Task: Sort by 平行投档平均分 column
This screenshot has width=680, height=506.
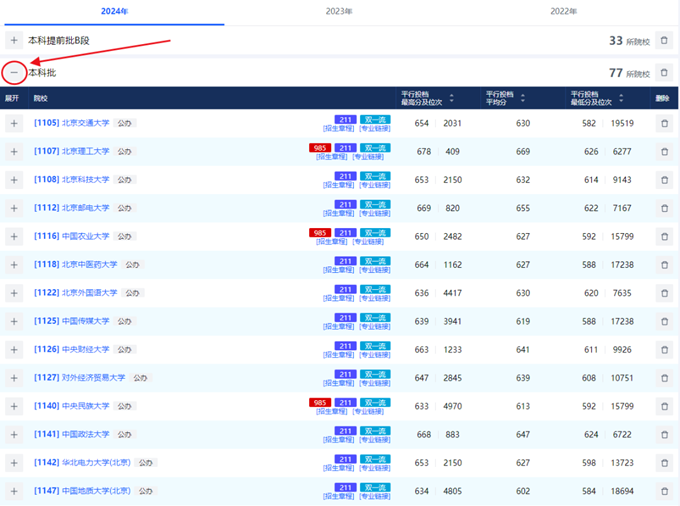Action: pos(523,98)
